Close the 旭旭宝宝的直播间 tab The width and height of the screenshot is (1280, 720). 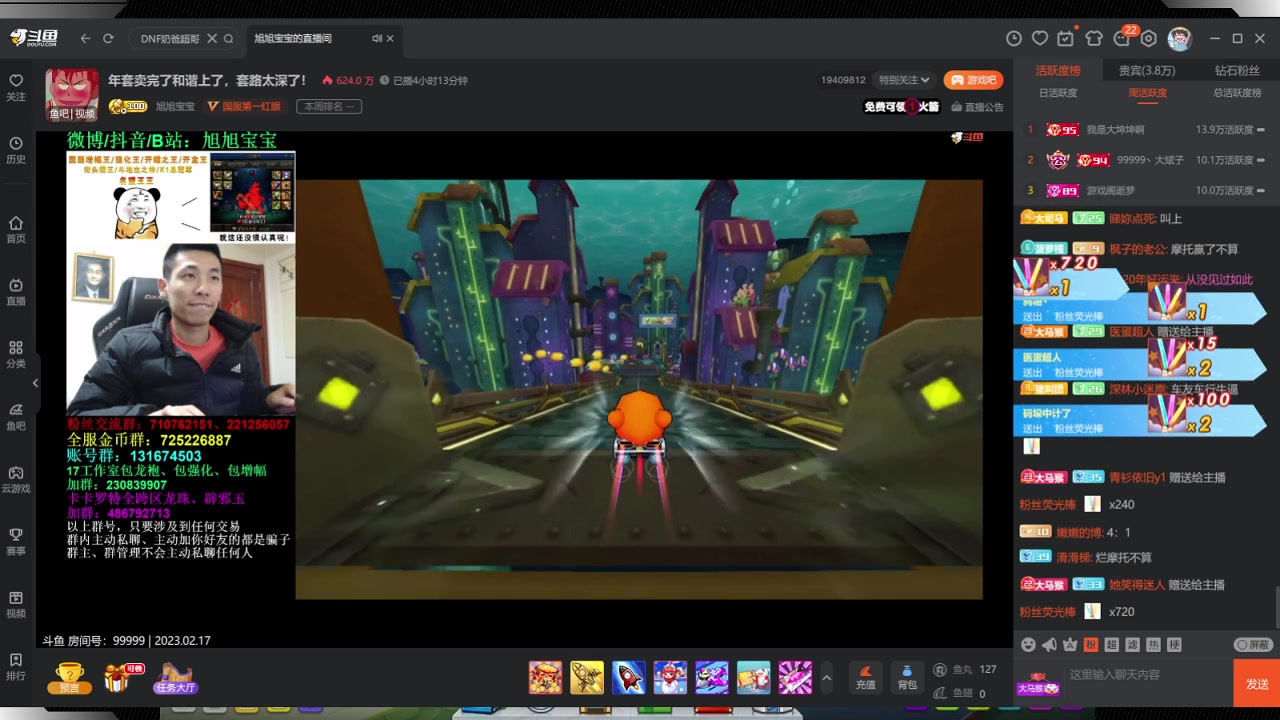390,38
